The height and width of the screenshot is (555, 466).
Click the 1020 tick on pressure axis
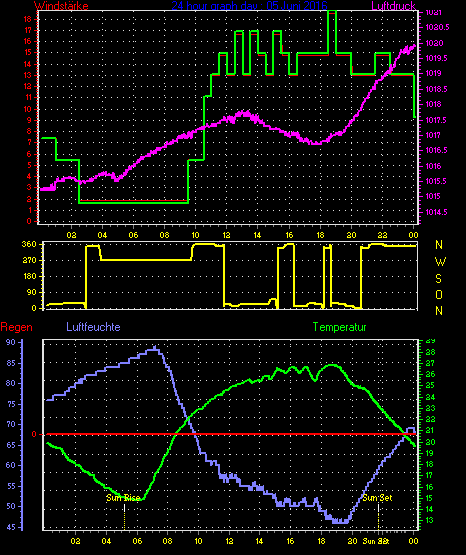tap(434, 43)
